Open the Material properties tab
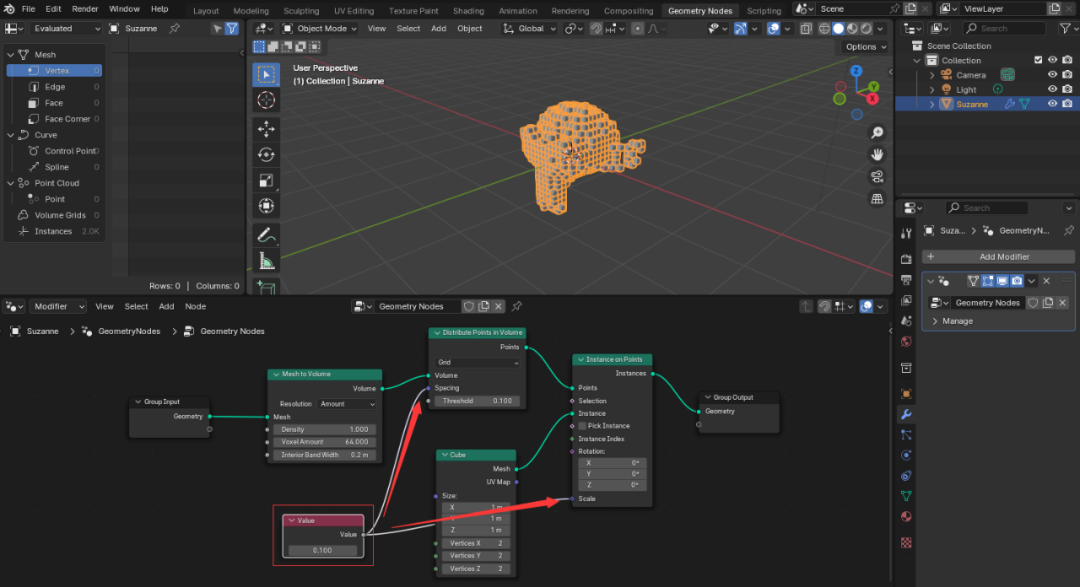Screen dimensions: 1080x587 (906, 516)
